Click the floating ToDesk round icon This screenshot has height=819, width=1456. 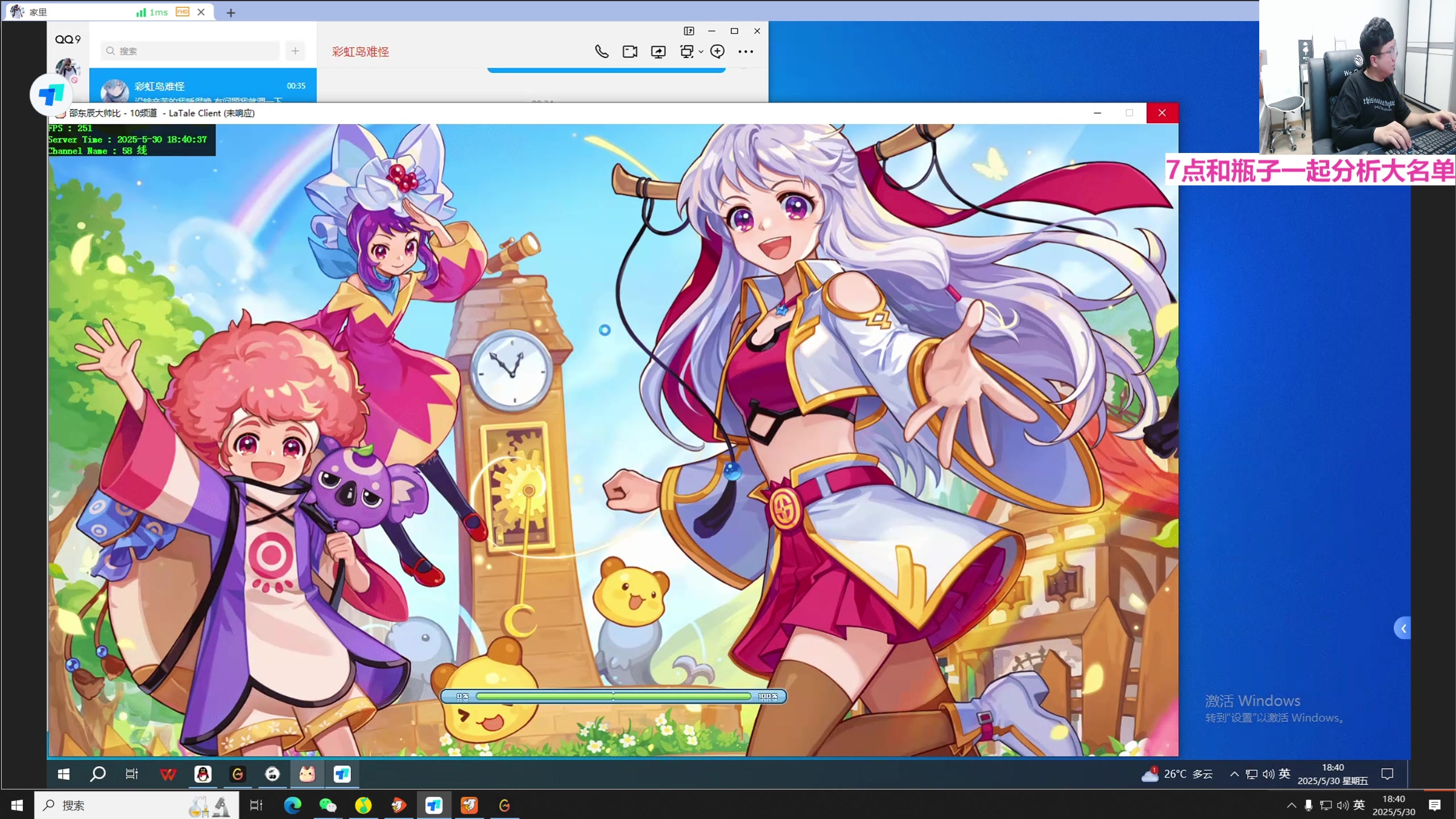point(51,94)
